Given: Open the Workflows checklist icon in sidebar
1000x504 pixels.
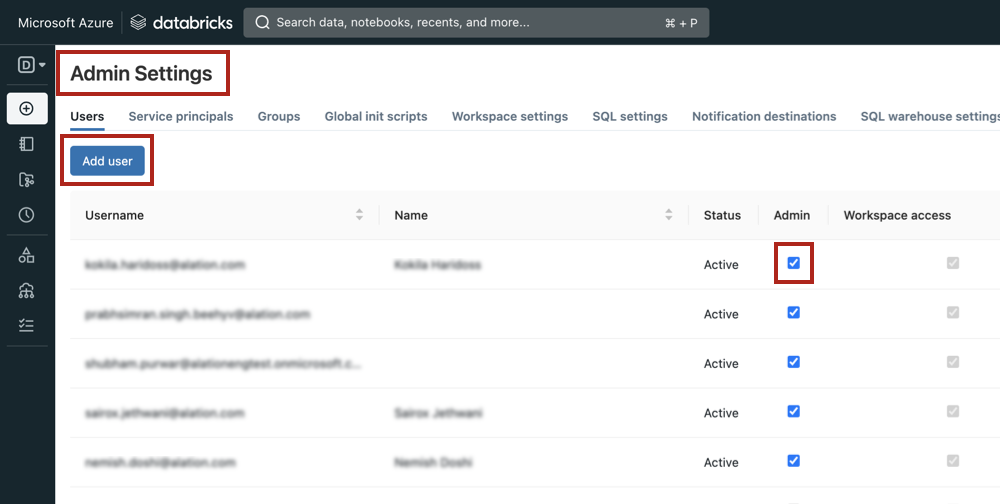Looking at the screenshot, I should pos(26,325).
